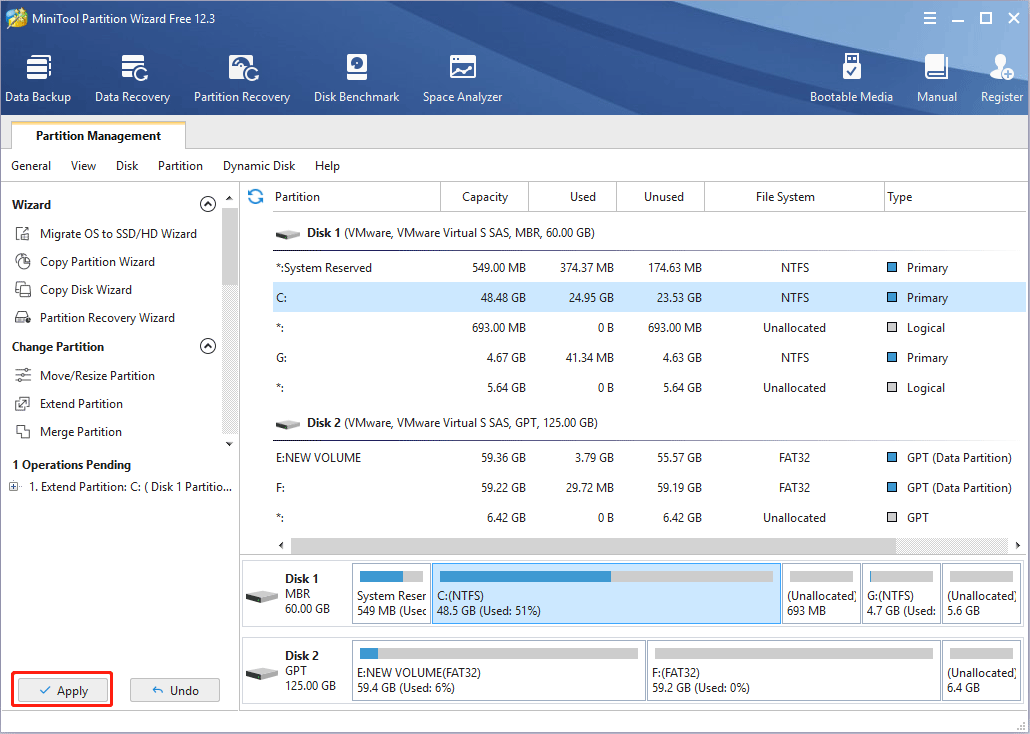Open the Copy Disk Wizard
This screenshot has height=734, width=1030.
[86, 289]
